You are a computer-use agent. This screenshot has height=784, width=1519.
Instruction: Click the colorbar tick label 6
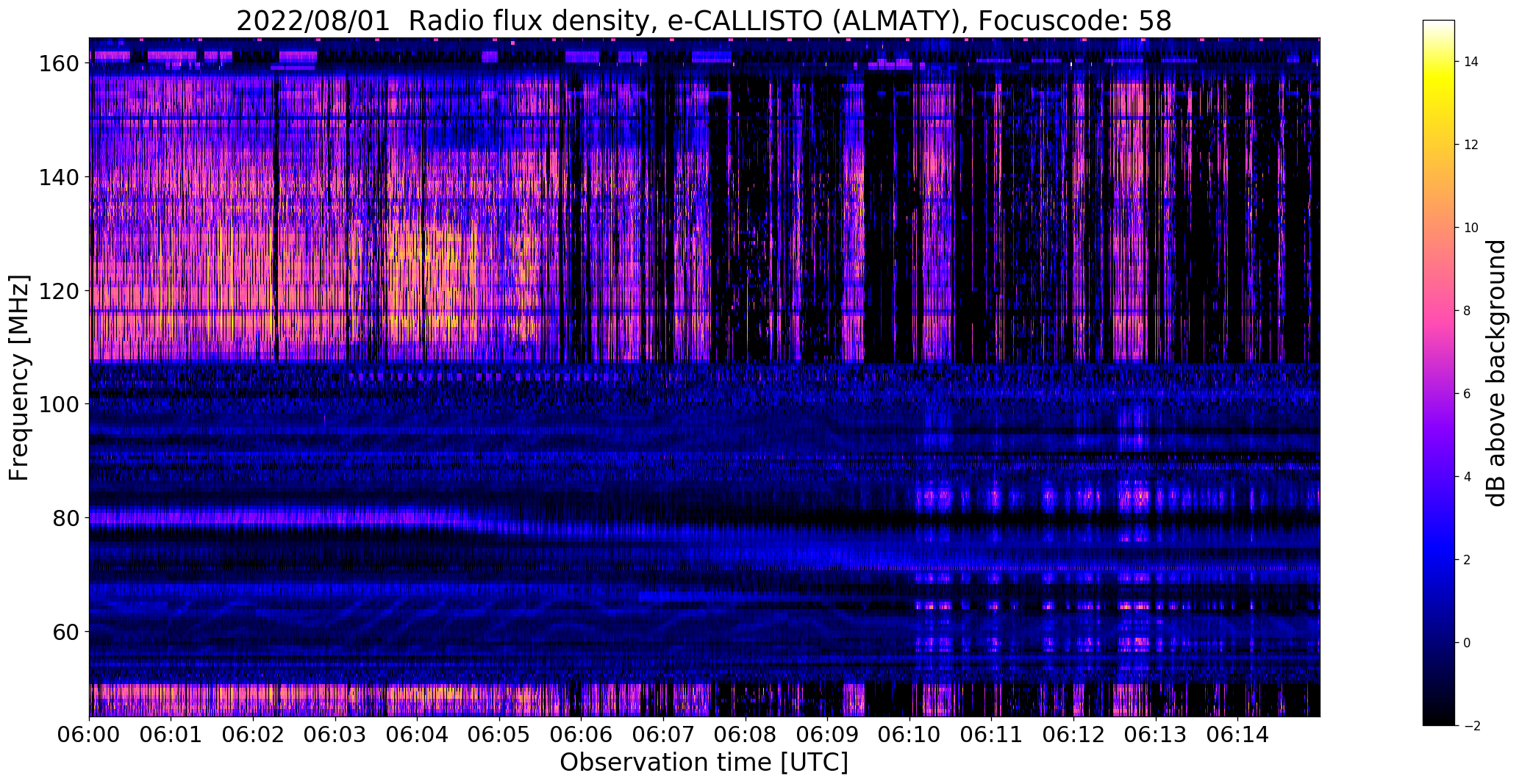coord(1468,394)
